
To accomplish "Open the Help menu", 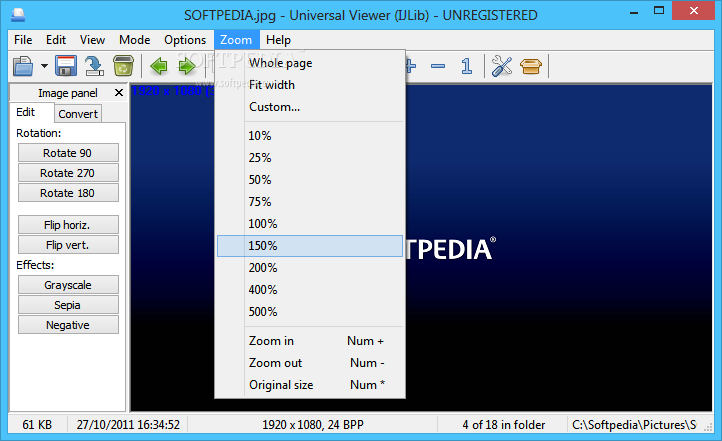I will [278, 40].
